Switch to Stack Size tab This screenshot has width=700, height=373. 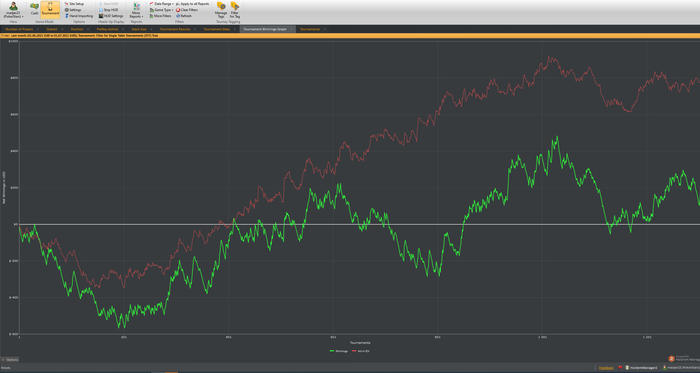139,29
